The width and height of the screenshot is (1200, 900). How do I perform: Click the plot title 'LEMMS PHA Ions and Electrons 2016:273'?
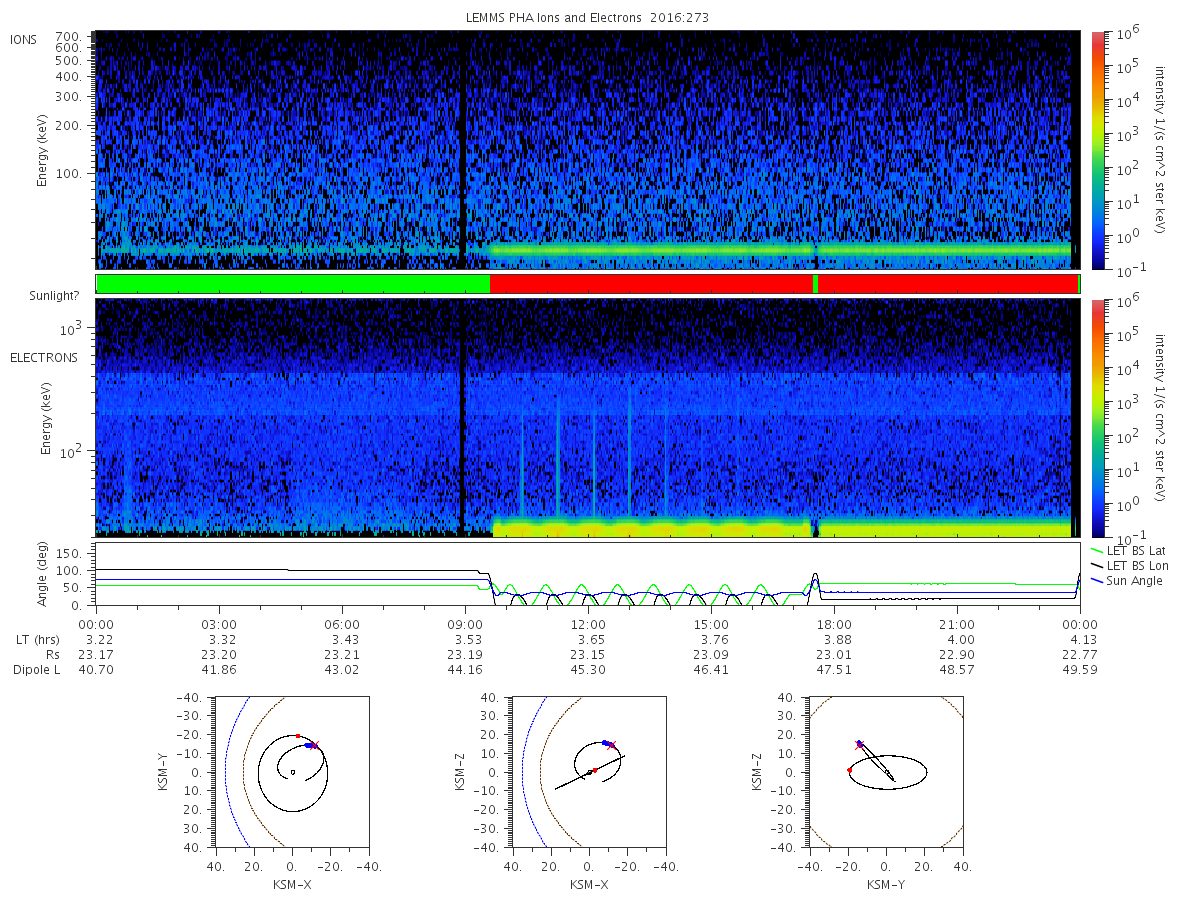pyautogui.click(x=588, y=17)
